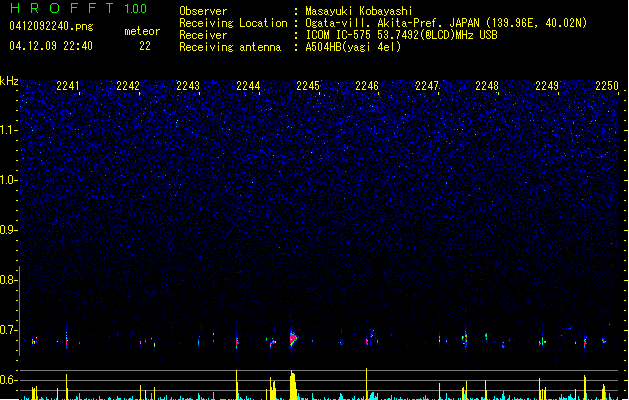Viewport: 629px width, 400px height.
Task: Click the kHz axis unit label
Action: [x=9, y=81]
